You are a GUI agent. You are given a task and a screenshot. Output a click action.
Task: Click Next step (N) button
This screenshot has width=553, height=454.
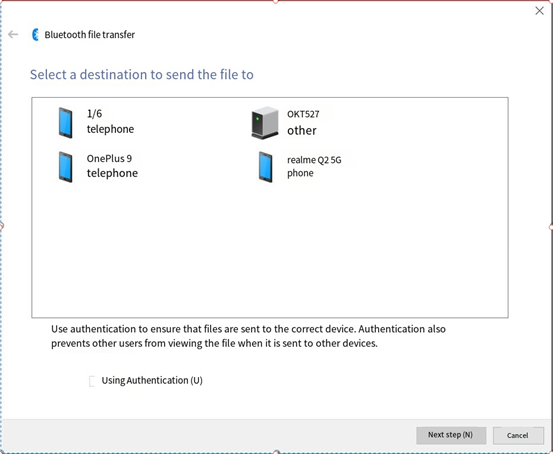tap(451, 435)
